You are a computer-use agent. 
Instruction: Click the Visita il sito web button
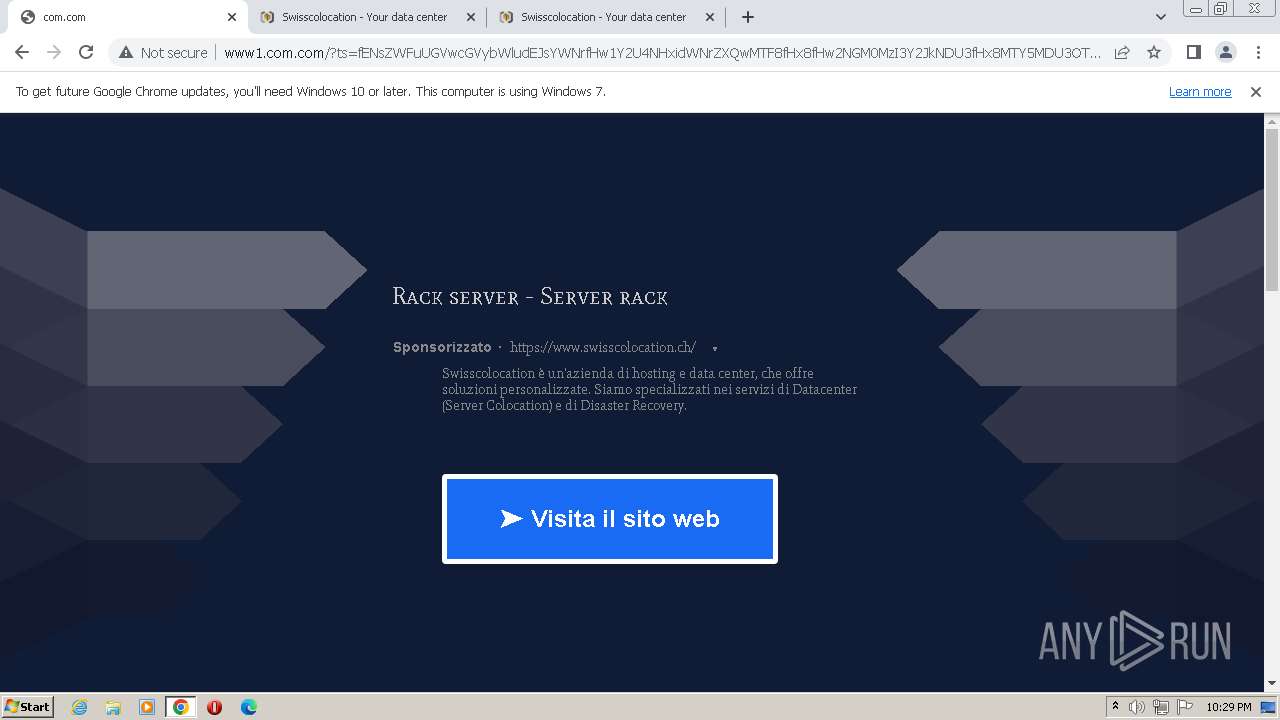click(x=610, y=519)
